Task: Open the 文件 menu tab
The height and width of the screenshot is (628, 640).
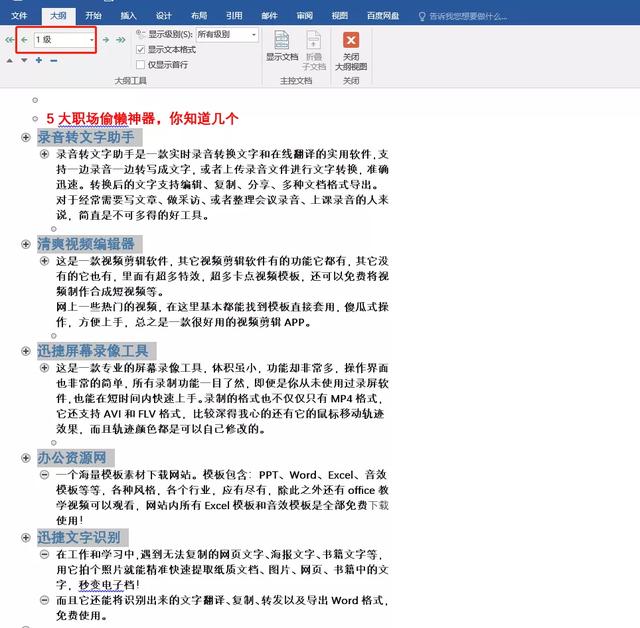Action: click(19, 16)
